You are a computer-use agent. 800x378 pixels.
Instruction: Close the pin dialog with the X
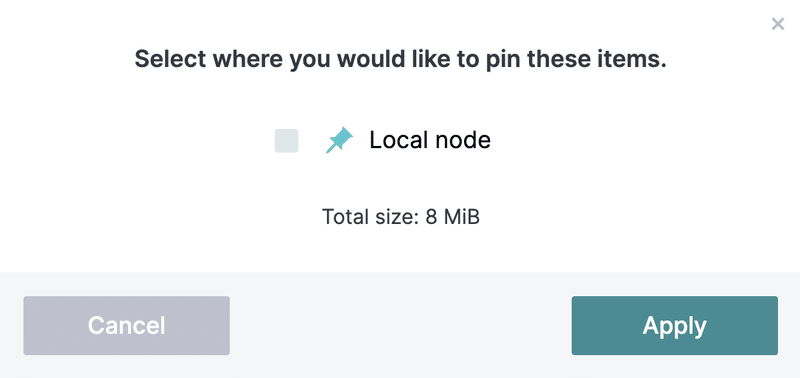click(778, 24)
